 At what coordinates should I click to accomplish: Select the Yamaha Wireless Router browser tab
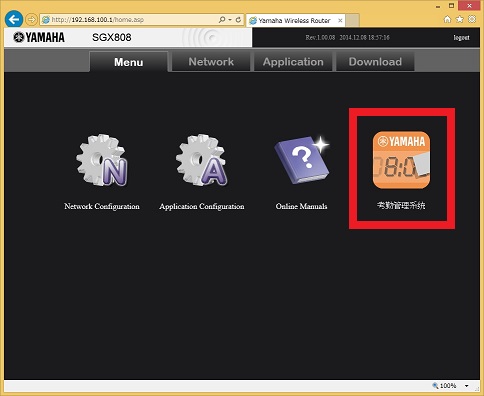295,20
